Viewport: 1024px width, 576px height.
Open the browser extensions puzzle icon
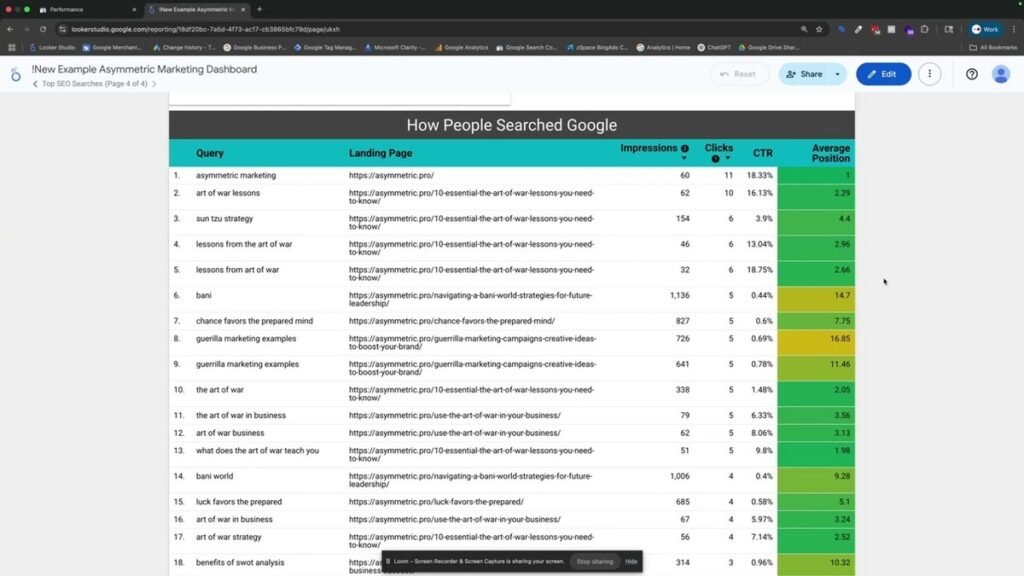pyautogui.click(x=924, y=29)
